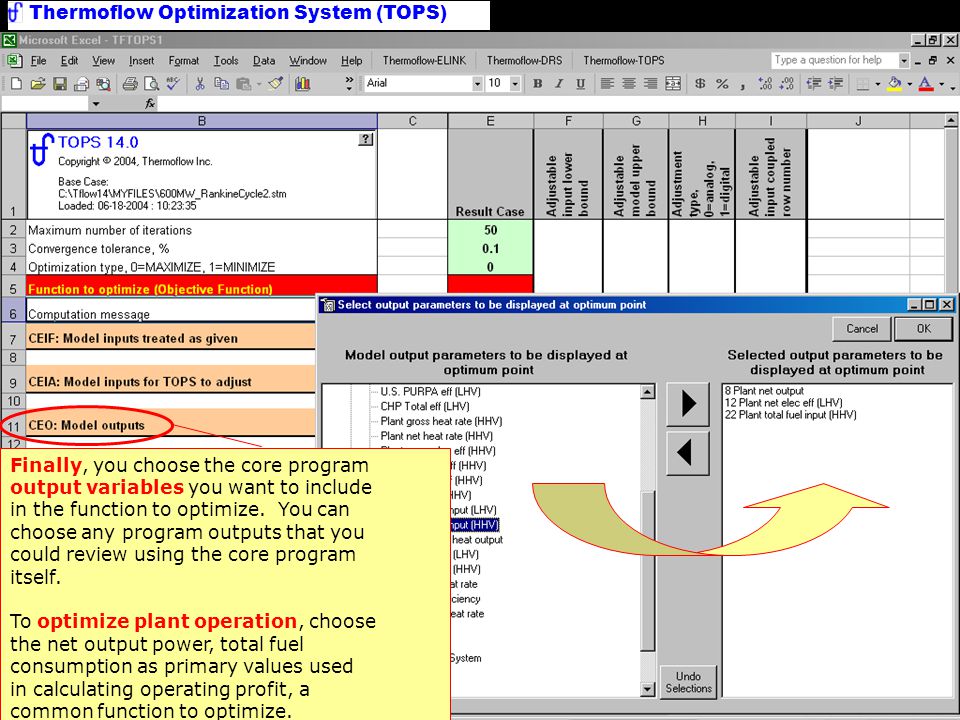Copy selection using the Copy icon
The height and width of the screenshot is (720, 960).
tap(221, 84)
